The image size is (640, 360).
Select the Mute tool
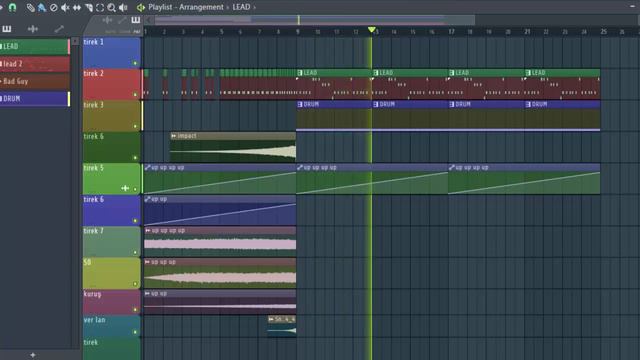coord(65,7)
